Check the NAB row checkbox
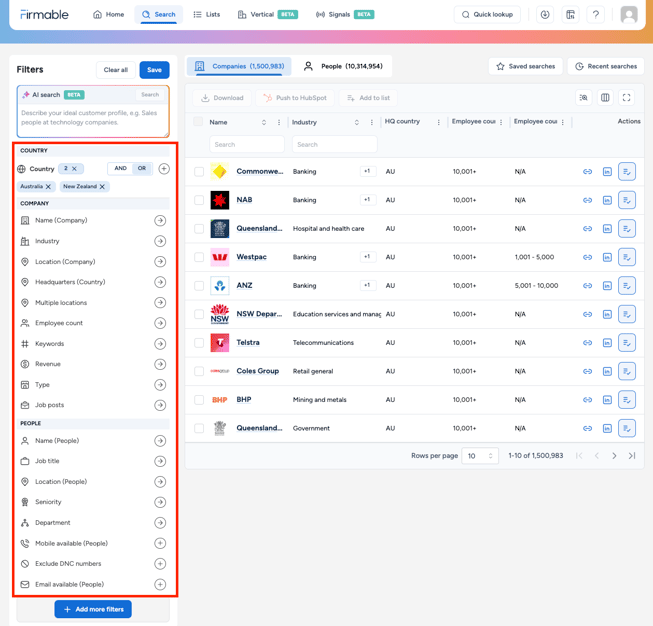 tap(199, 200)
